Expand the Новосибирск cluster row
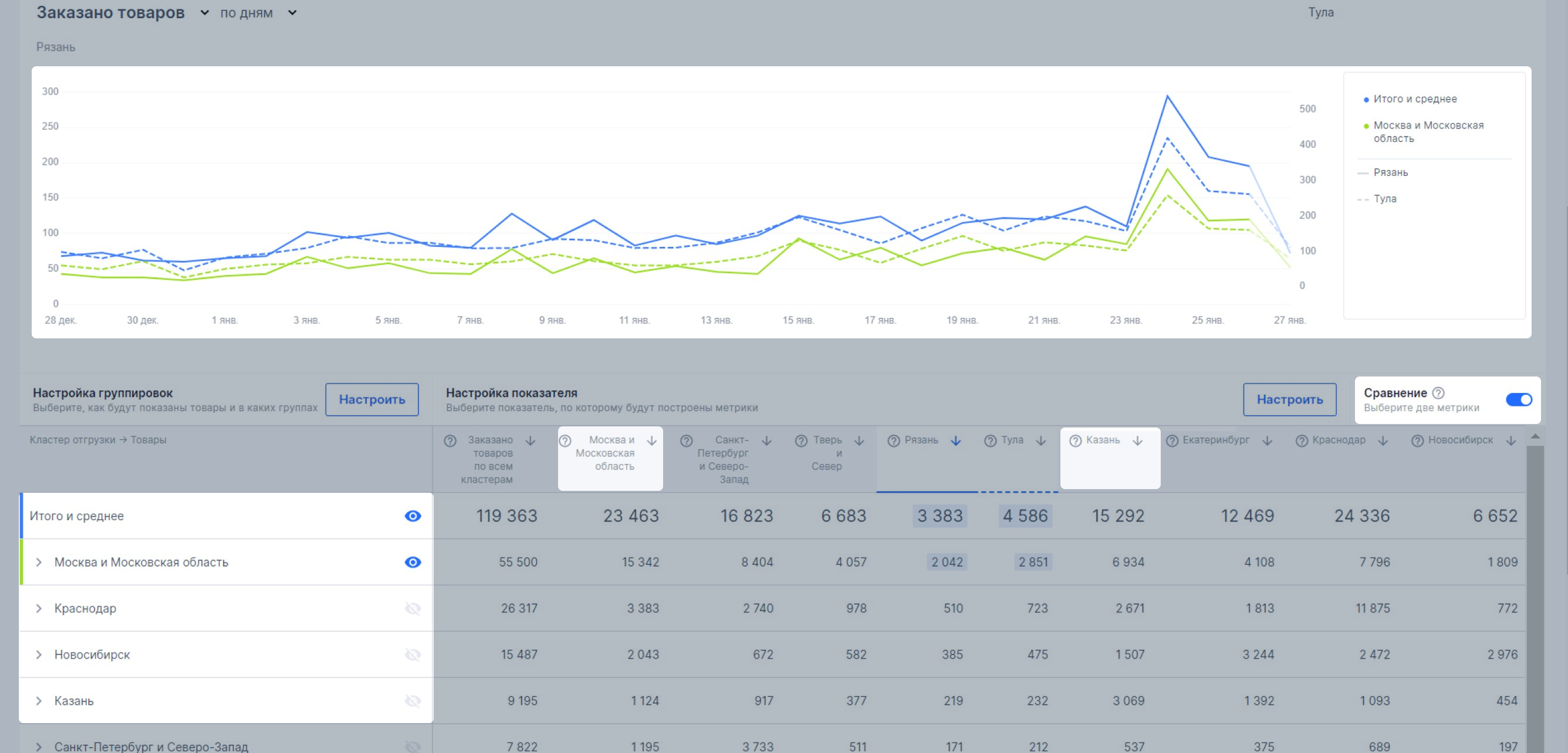1568x753 pixels. pyautogui.click(x=39, y=654)
